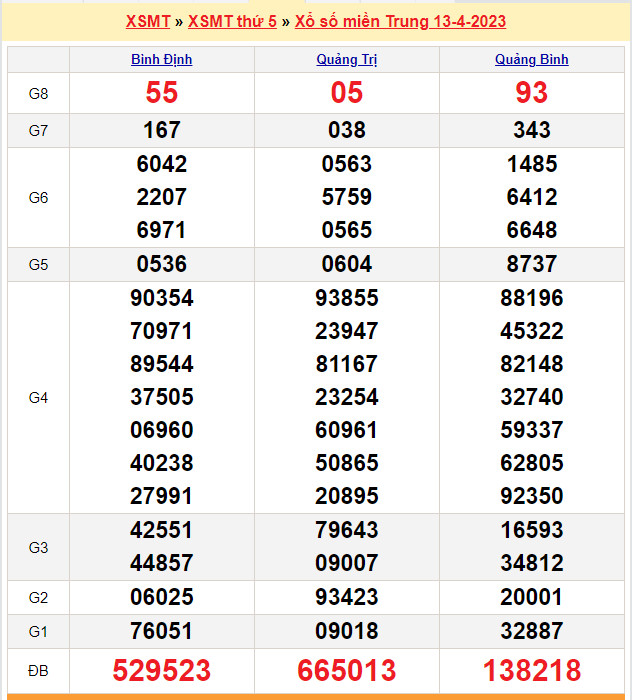Click the G3 row label
The width and height of the screenshot is (632, 700).
pos(38,547)
